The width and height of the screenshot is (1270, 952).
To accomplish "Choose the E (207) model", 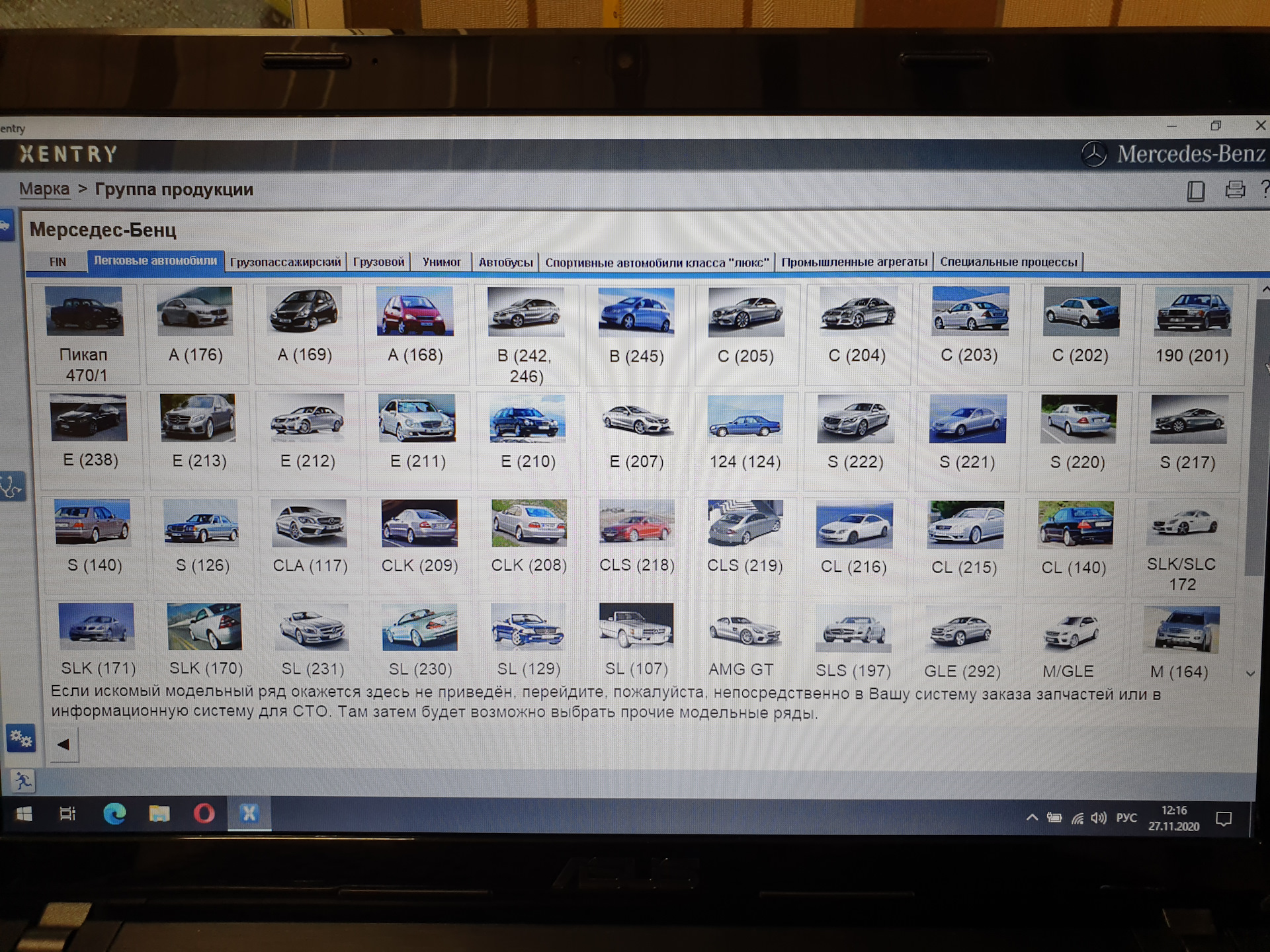I will coord(636,418).
